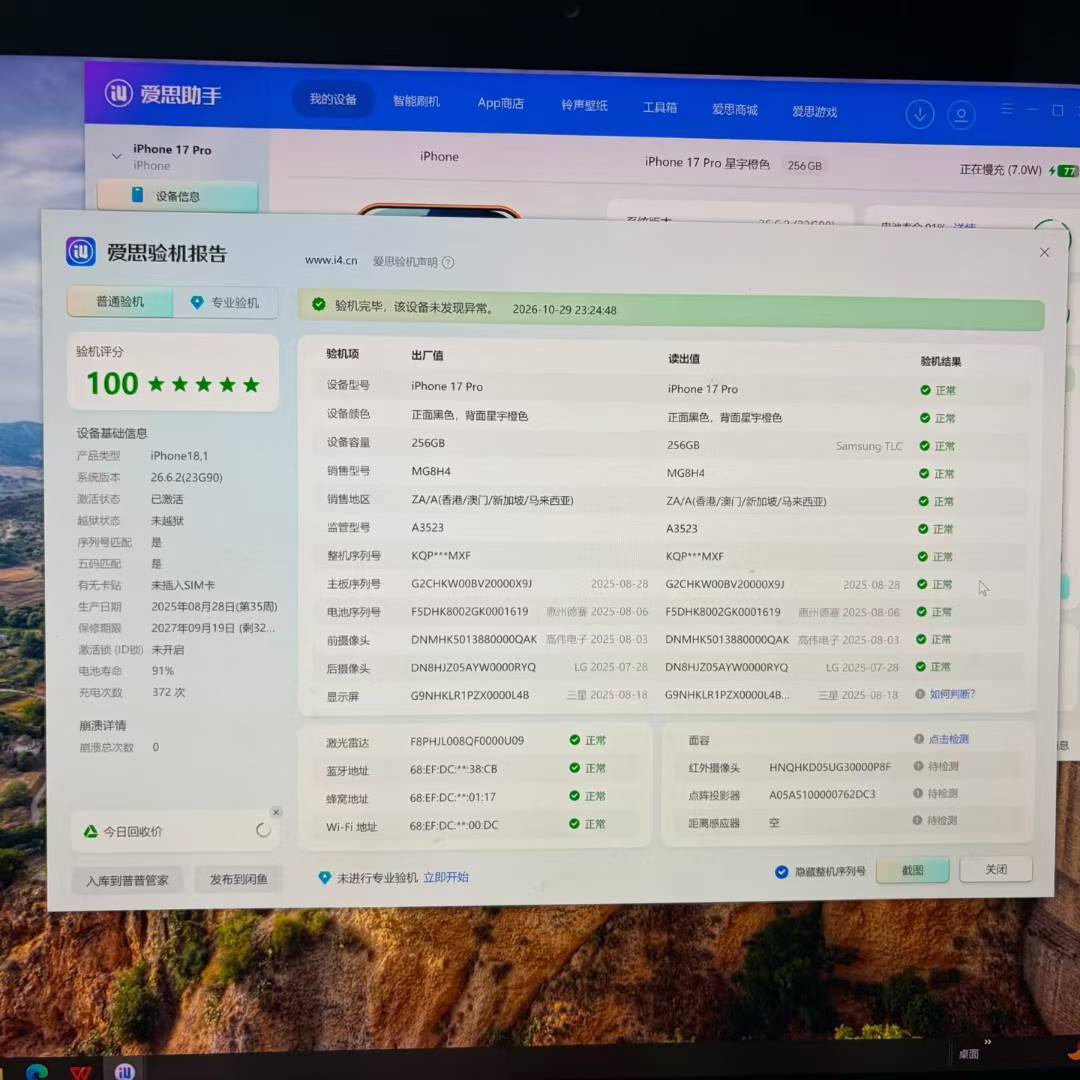1080x1080 pixels.
Task: Open the App商店 tab
Action: 501,103
